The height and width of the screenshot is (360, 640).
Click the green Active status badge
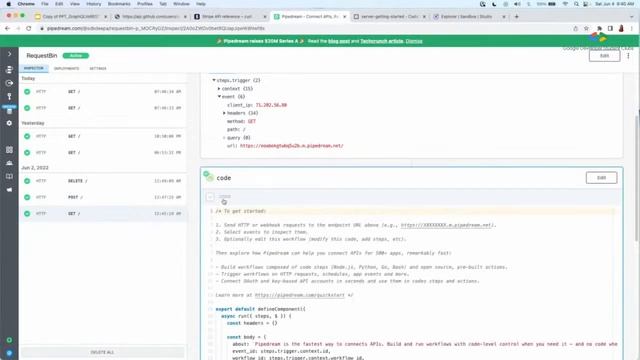[x=76, y=56]
